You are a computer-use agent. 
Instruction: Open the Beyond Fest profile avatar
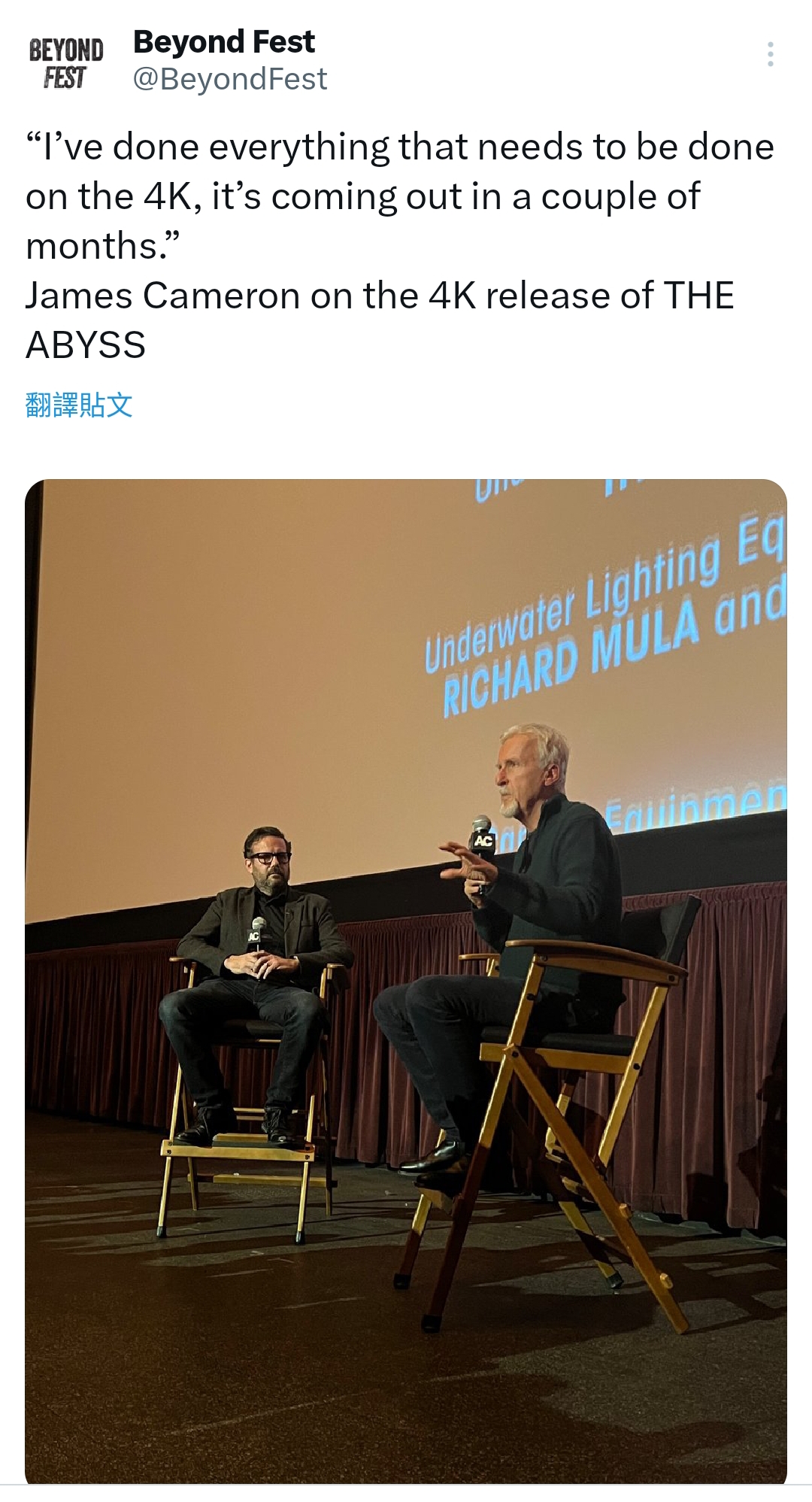(x=66, y=62)
